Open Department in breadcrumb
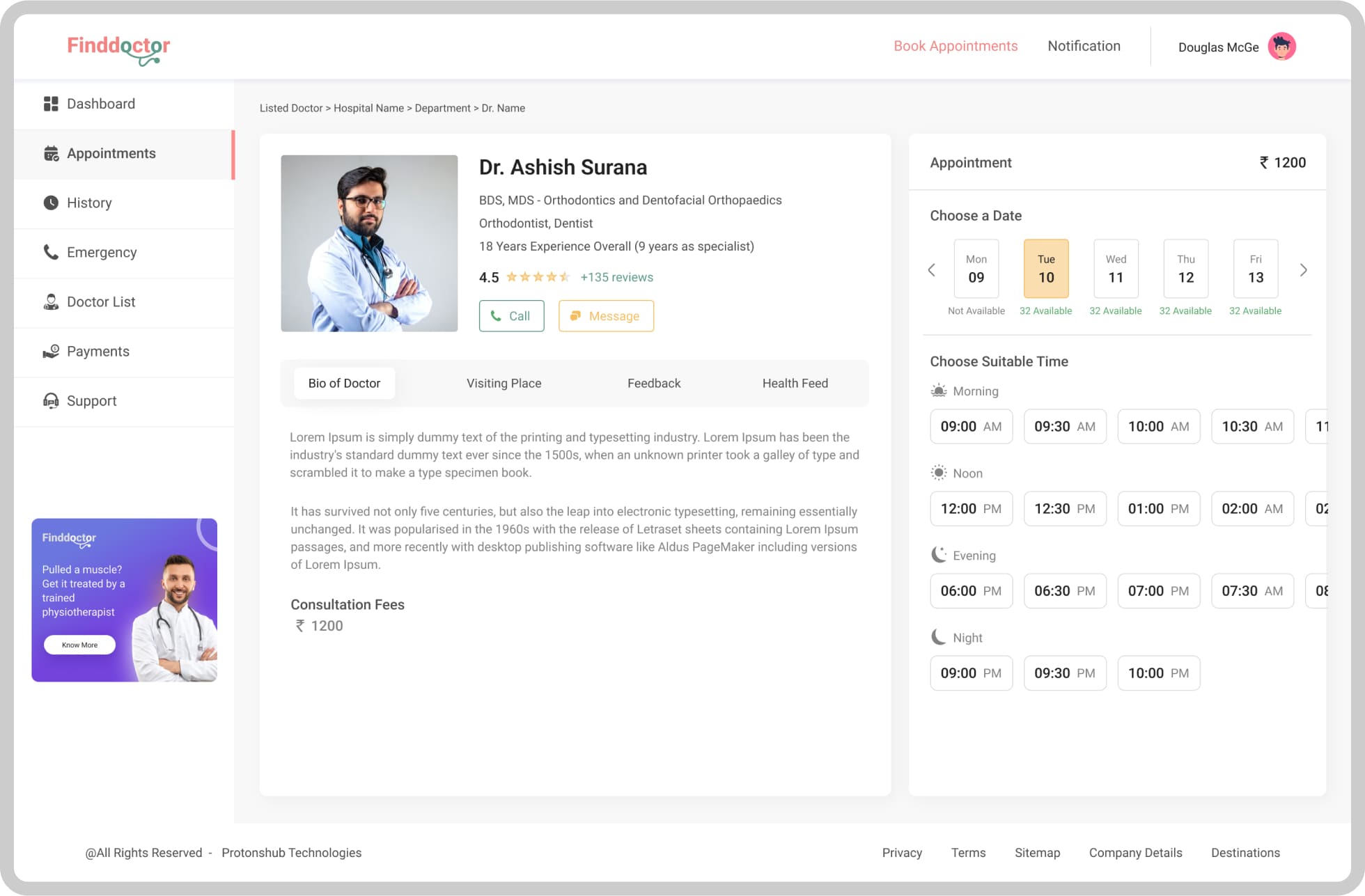This screenshot has height=896, width=1365. coord(442,109)
